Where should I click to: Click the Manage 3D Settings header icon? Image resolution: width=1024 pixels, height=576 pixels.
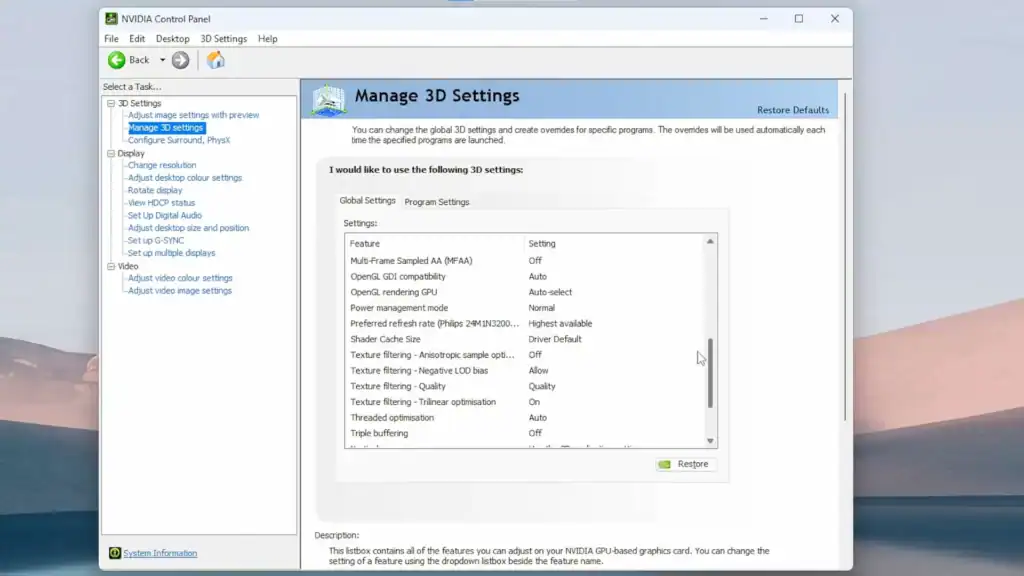[x=328, y=100]
